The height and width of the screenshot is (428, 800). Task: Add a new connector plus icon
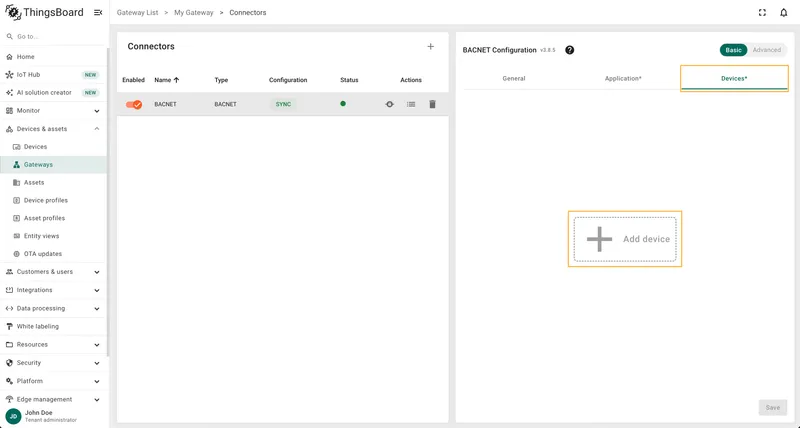pos(431,46)
